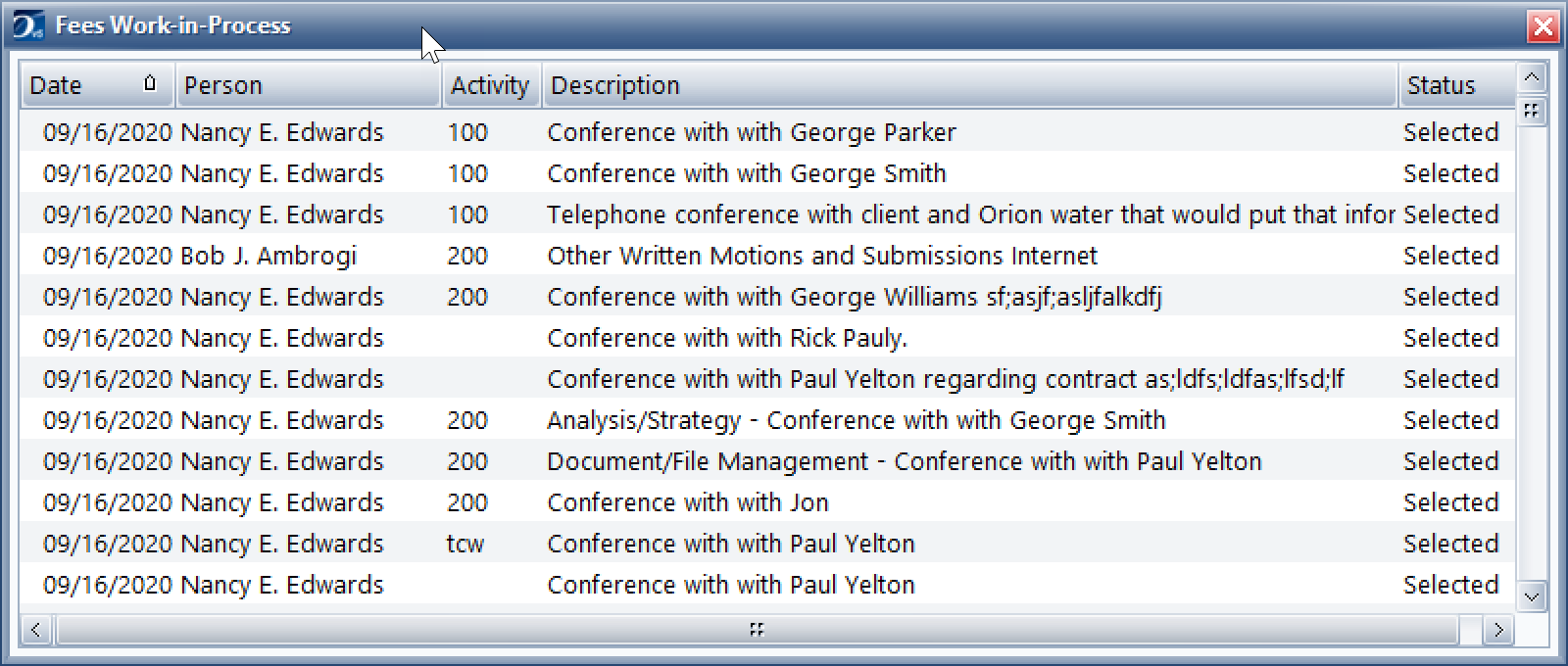This screenshot has height=666, width=1568.
Task: Click the horizontal scrollbar right arrow
Action: click(1497, 630)
